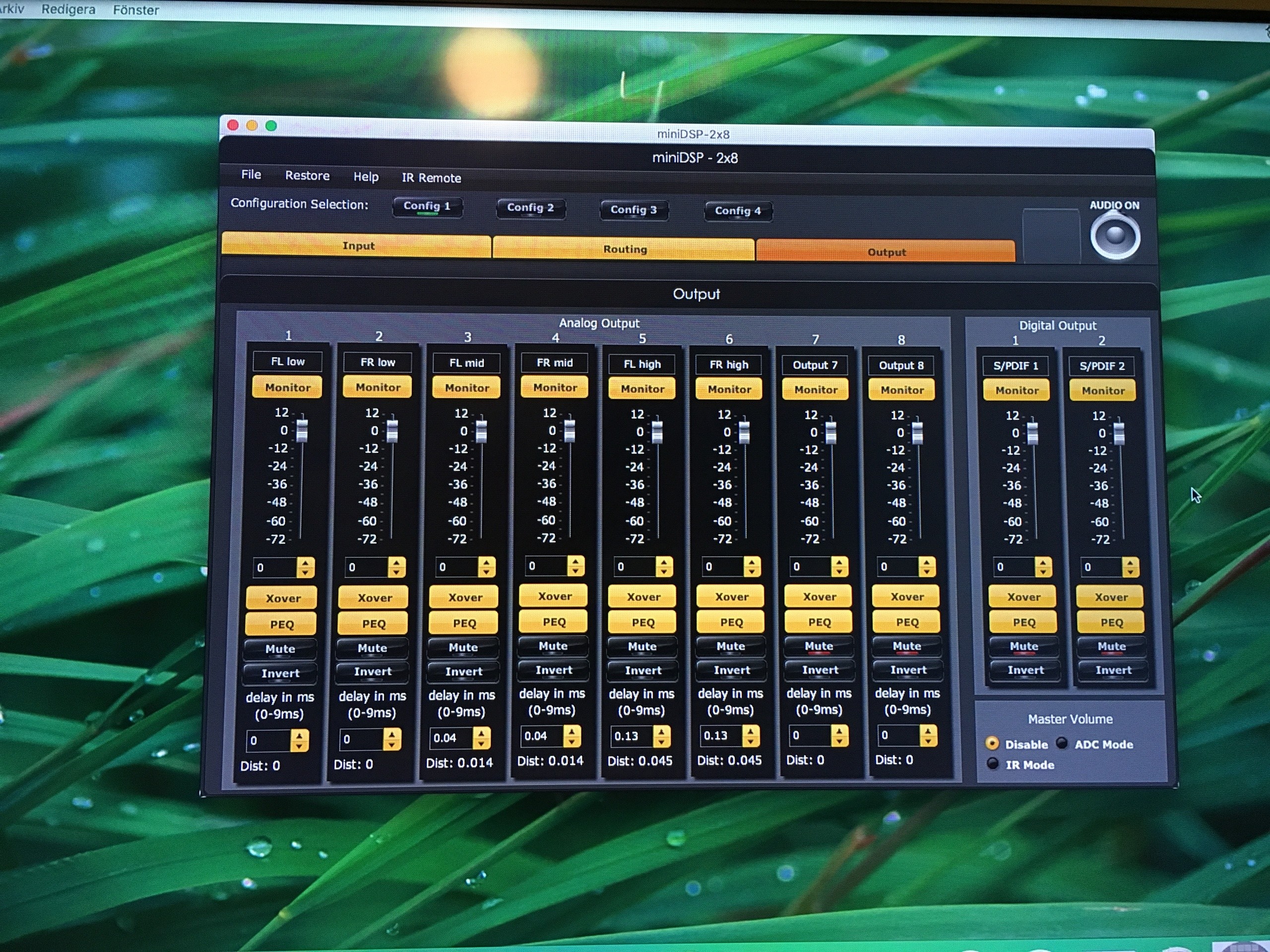Screen dimensions: 1270x952
Task: Click Monitor on the S/PDIF 2 channel
Action: (1103, 391)
